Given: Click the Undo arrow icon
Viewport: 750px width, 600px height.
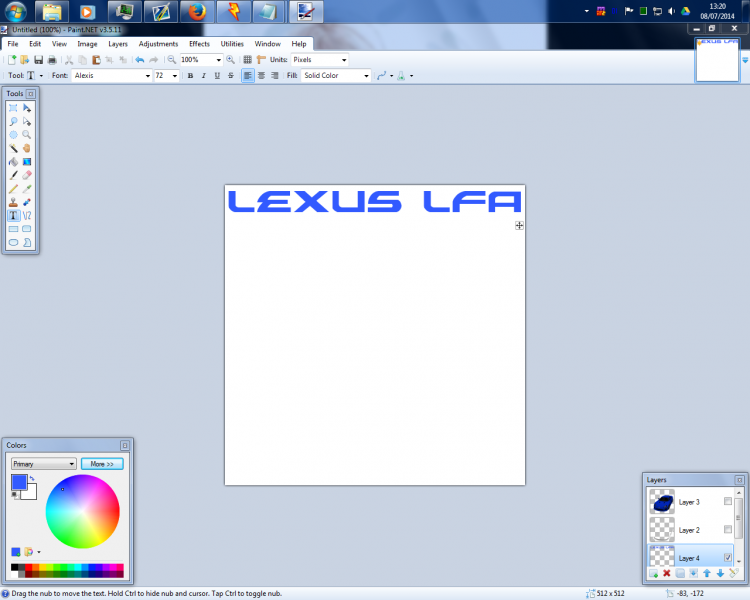Looking at the screenshot, I should coord(140,60).
